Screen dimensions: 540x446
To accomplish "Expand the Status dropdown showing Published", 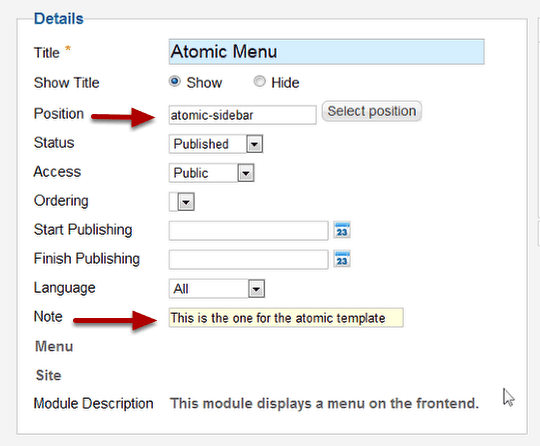I will [x=216, y=144].
